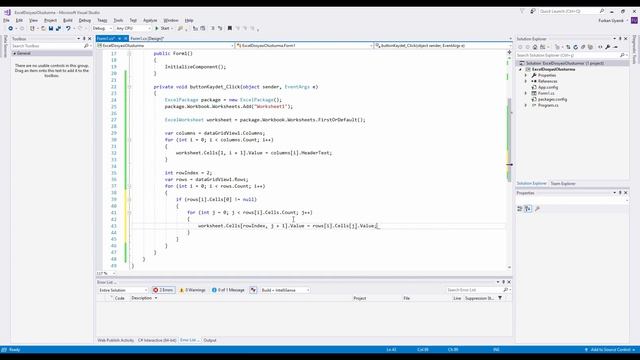This screenshot has height=360, width=640.
Task: Click the Start debugging button
Action: (x=163, y=28)
